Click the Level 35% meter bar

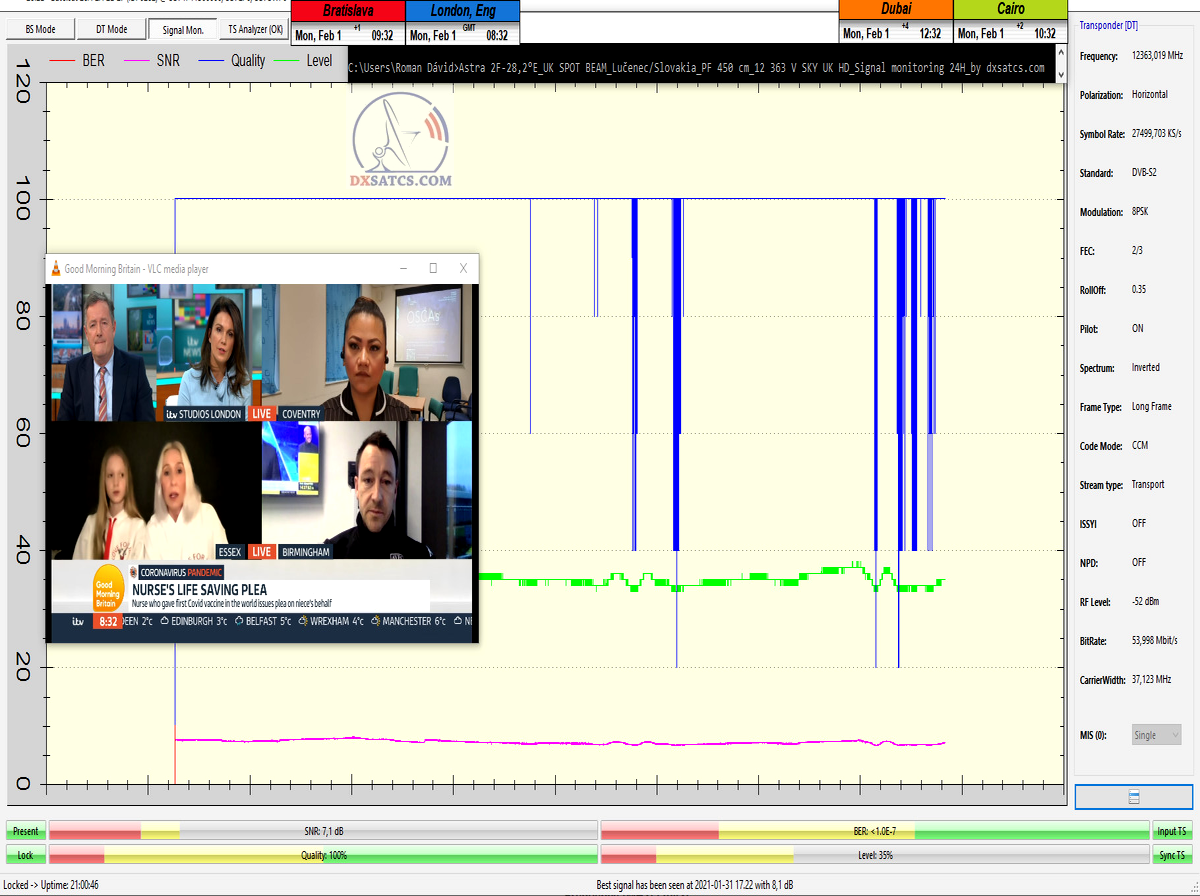click(874, 855)
